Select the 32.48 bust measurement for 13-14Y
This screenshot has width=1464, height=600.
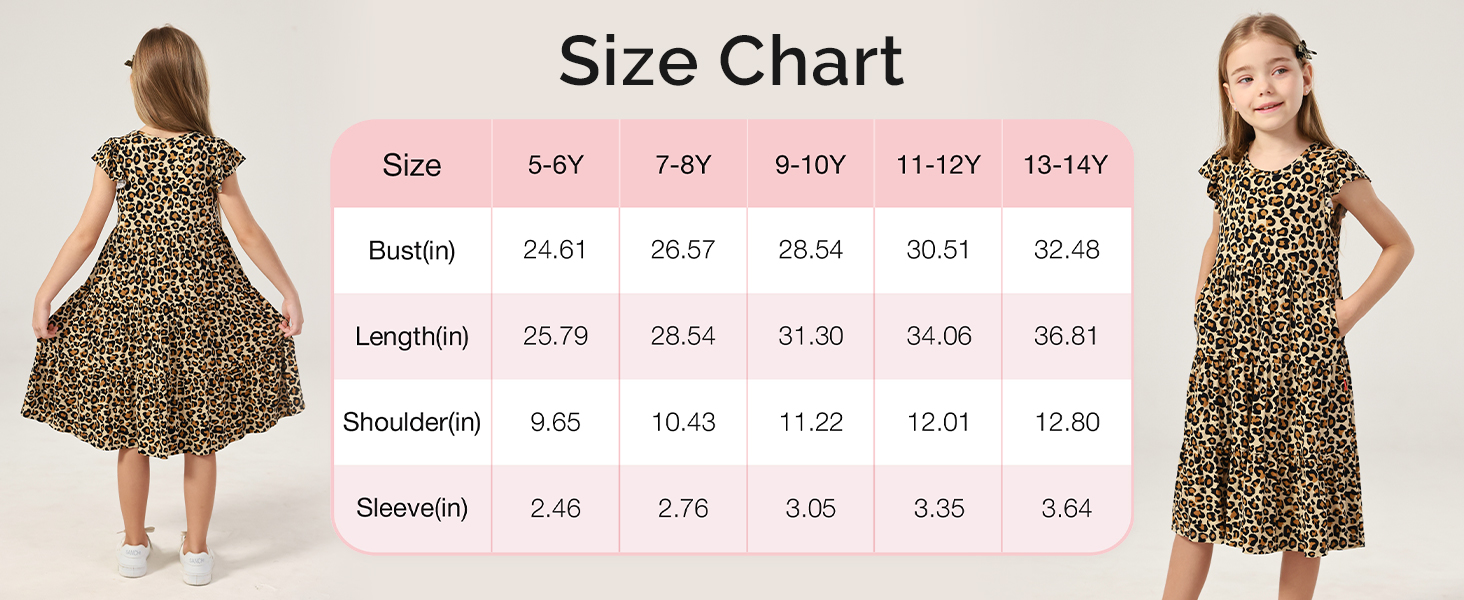1066,250
